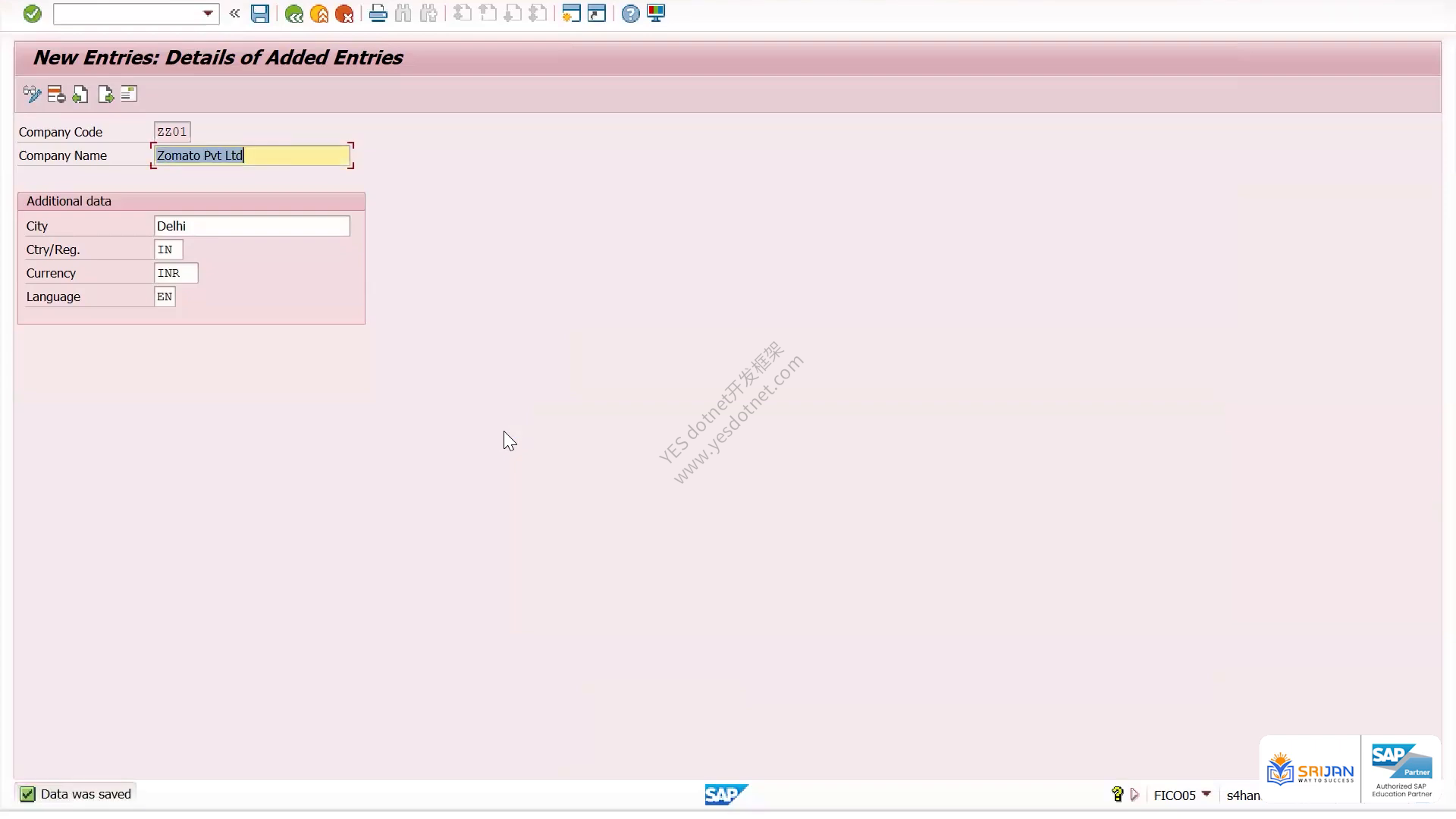Click the orange Exit icon
Screen dimensions: 1456x819
319,14
